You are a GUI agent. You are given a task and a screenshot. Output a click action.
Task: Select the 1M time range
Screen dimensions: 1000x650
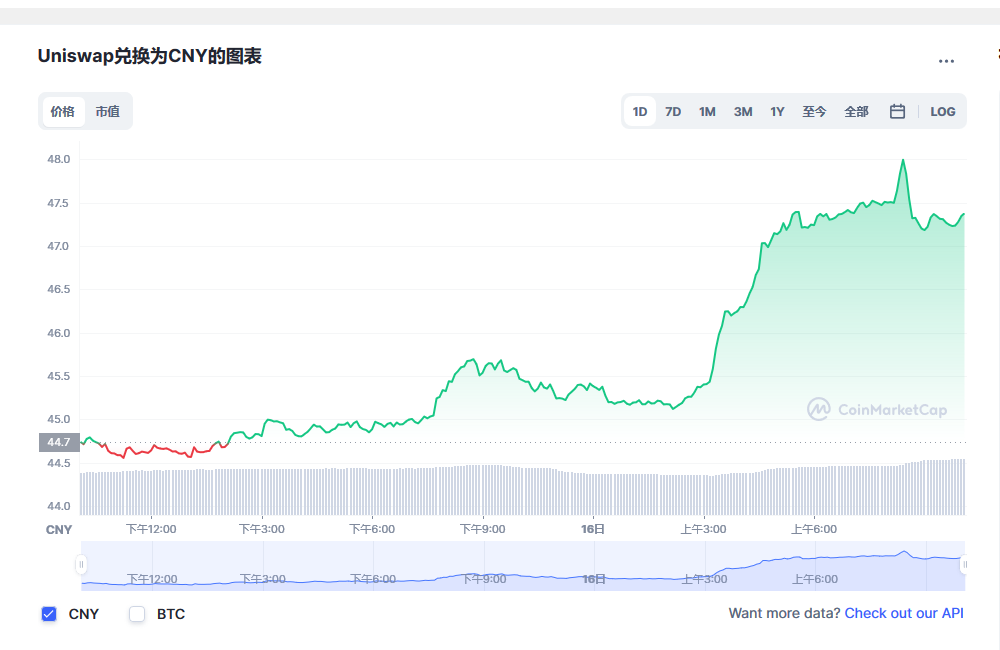[x=707, y=112]
